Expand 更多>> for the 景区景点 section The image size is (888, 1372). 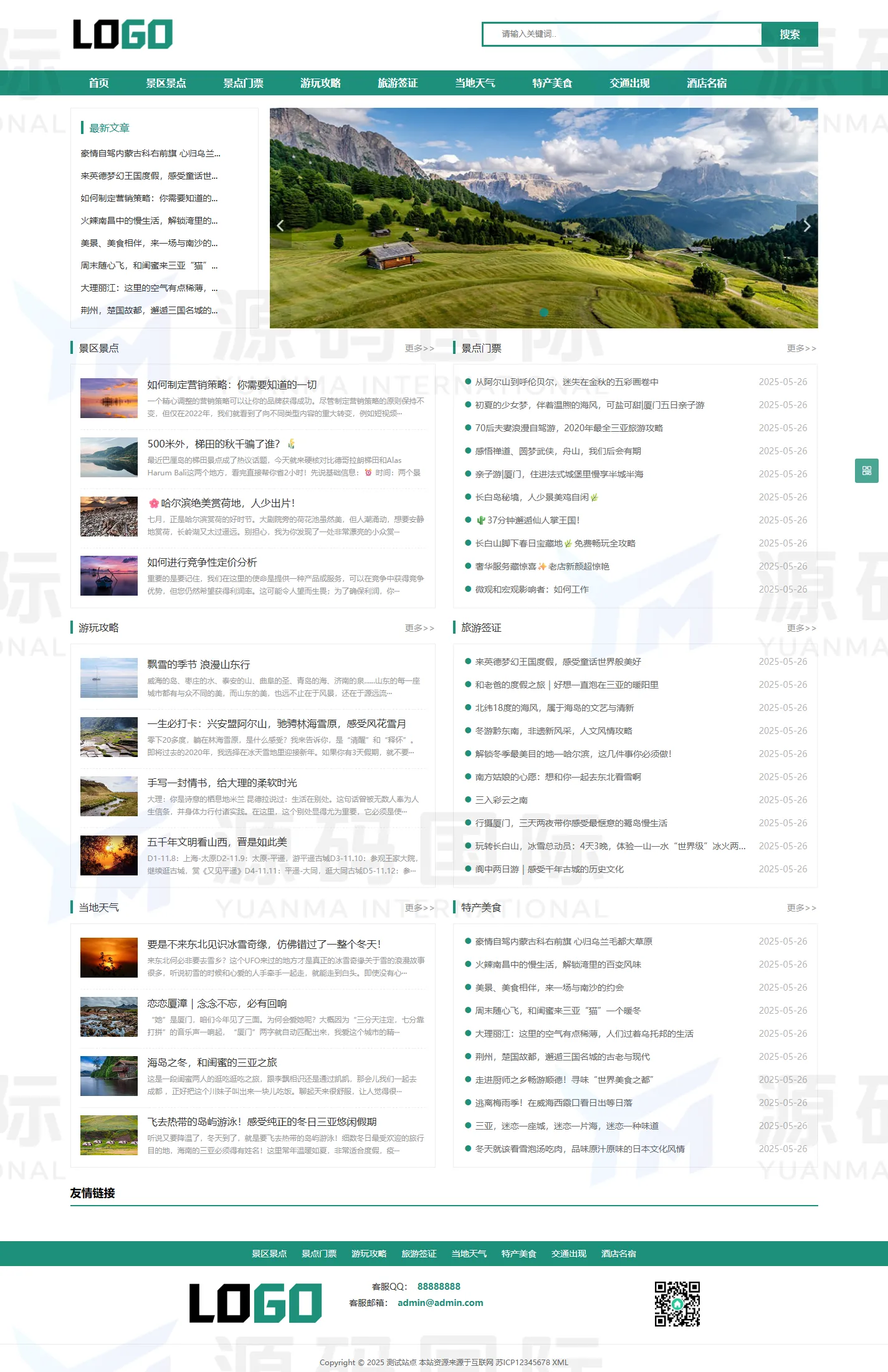(419, 348)
